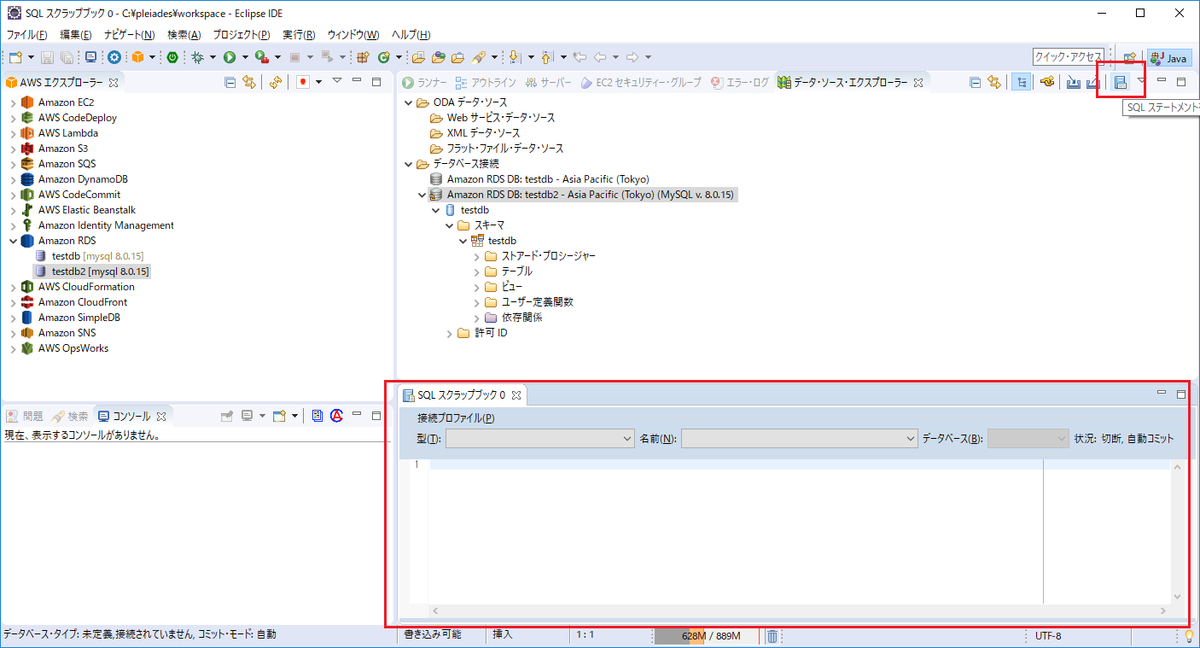Screen dimensions: 1200x648
Task: Switch to the エラー・ログ tab
Action: (x=739, y=82)
